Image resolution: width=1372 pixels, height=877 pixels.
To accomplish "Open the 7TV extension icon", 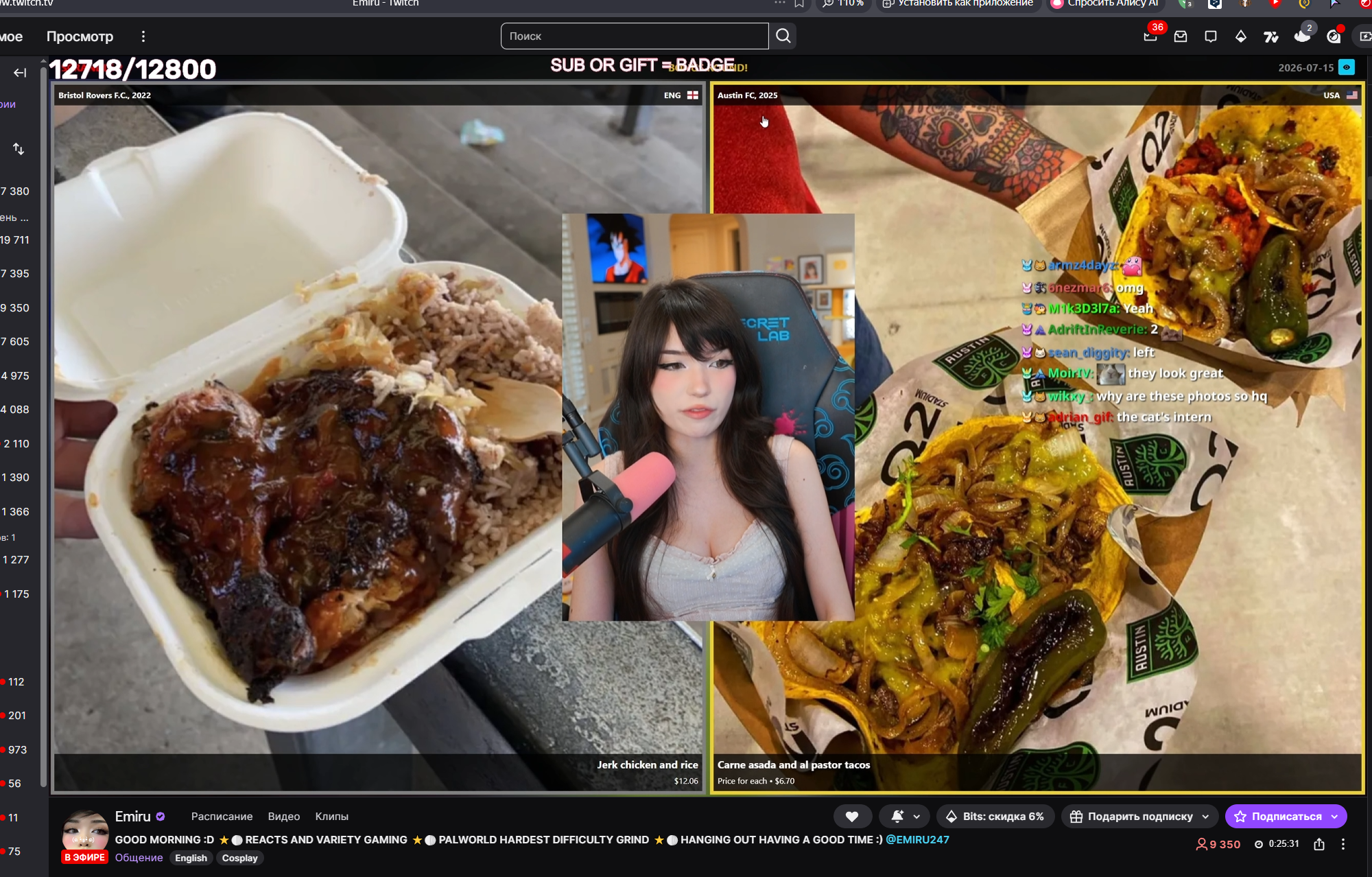I will pyautogui.click(x=1271, y=36).
